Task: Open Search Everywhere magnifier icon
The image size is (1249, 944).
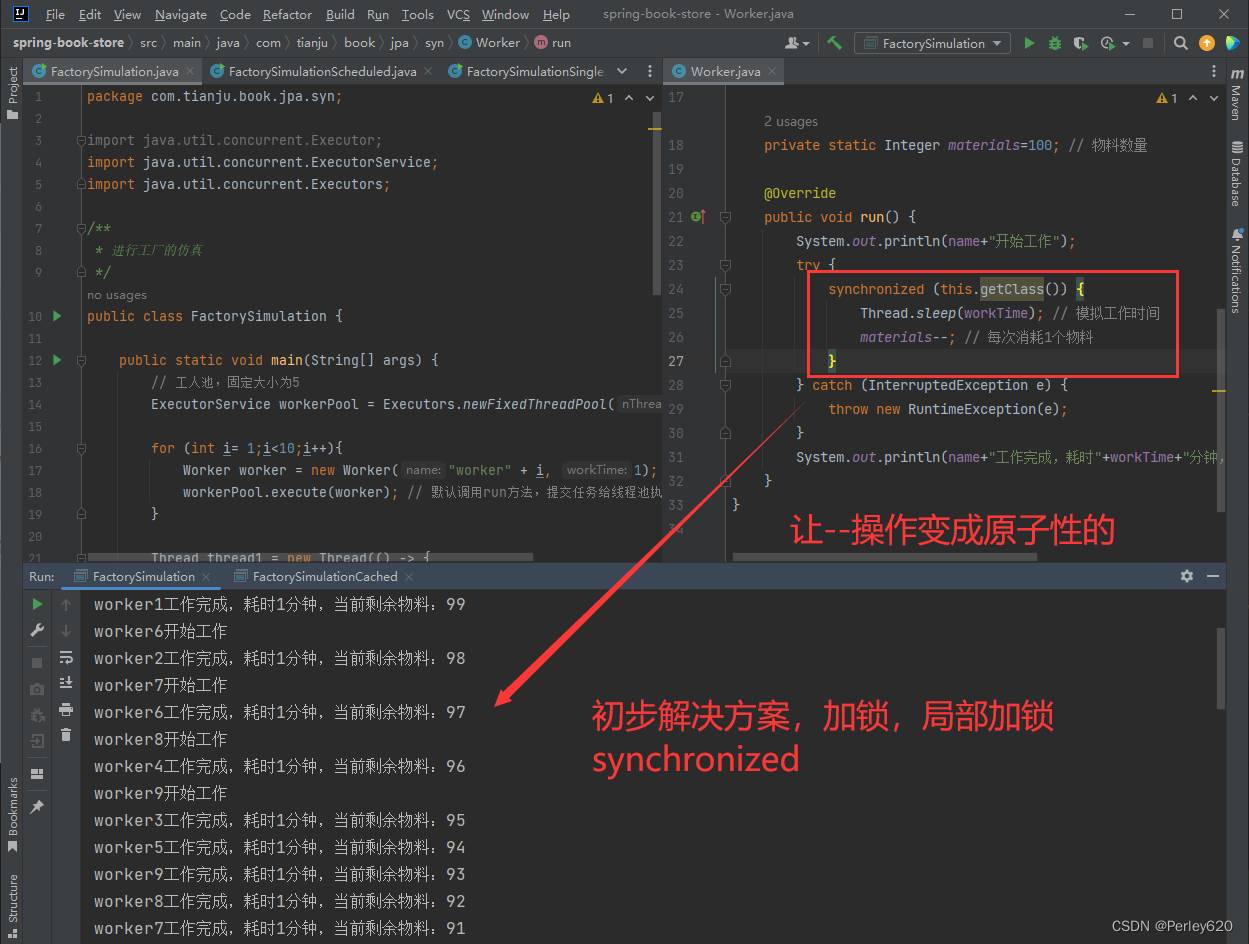Action: [x=1181, y=43]
